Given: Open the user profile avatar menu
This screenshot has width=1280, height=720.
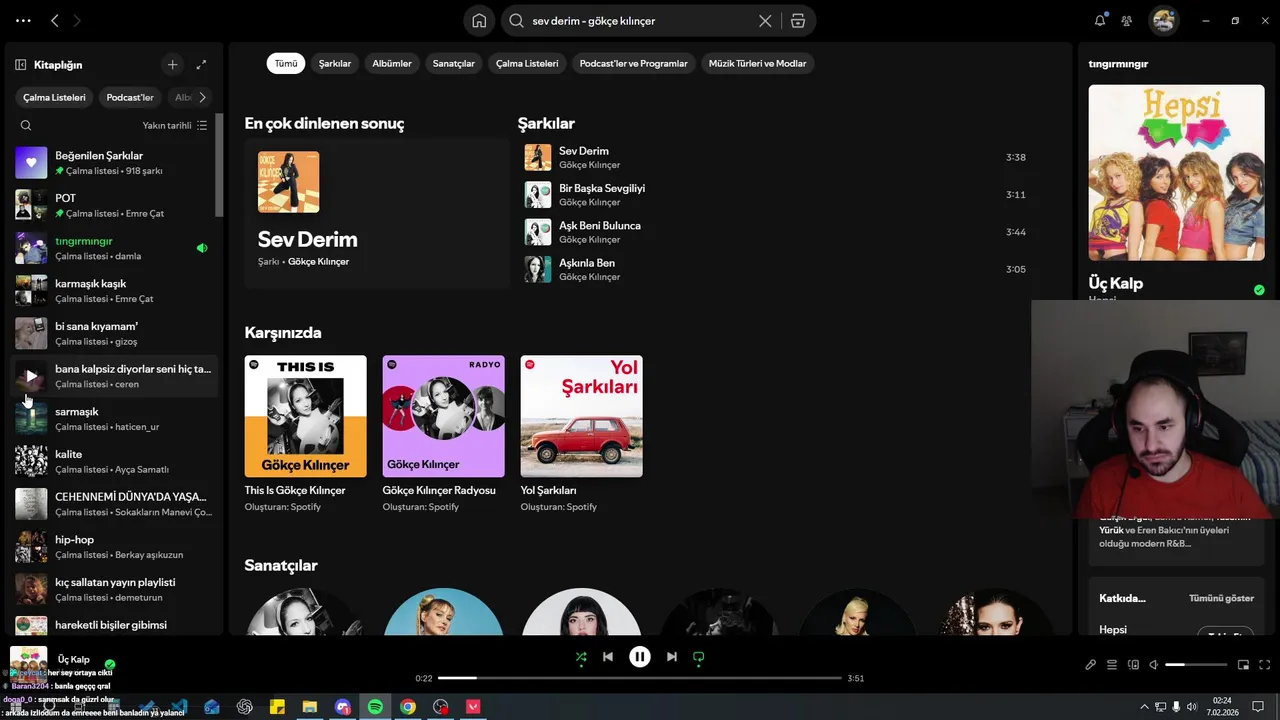Looking at the screenshot, I should tap(1163, 20).
